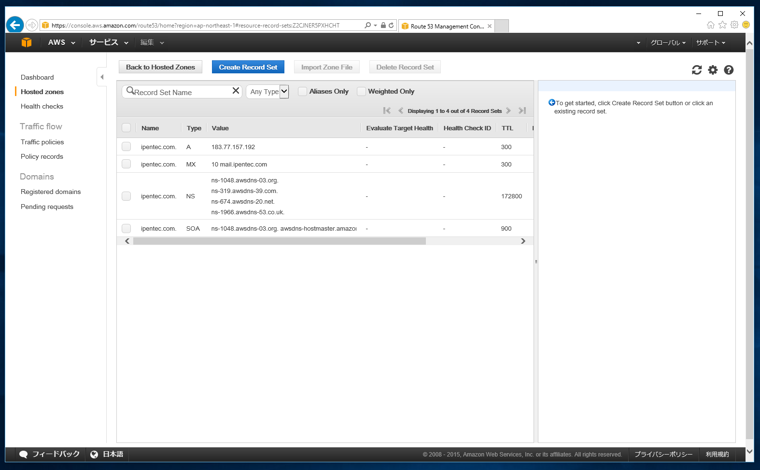Go to previous page of record sets
This screenshot has height=470, width=760.
point(400,110)
